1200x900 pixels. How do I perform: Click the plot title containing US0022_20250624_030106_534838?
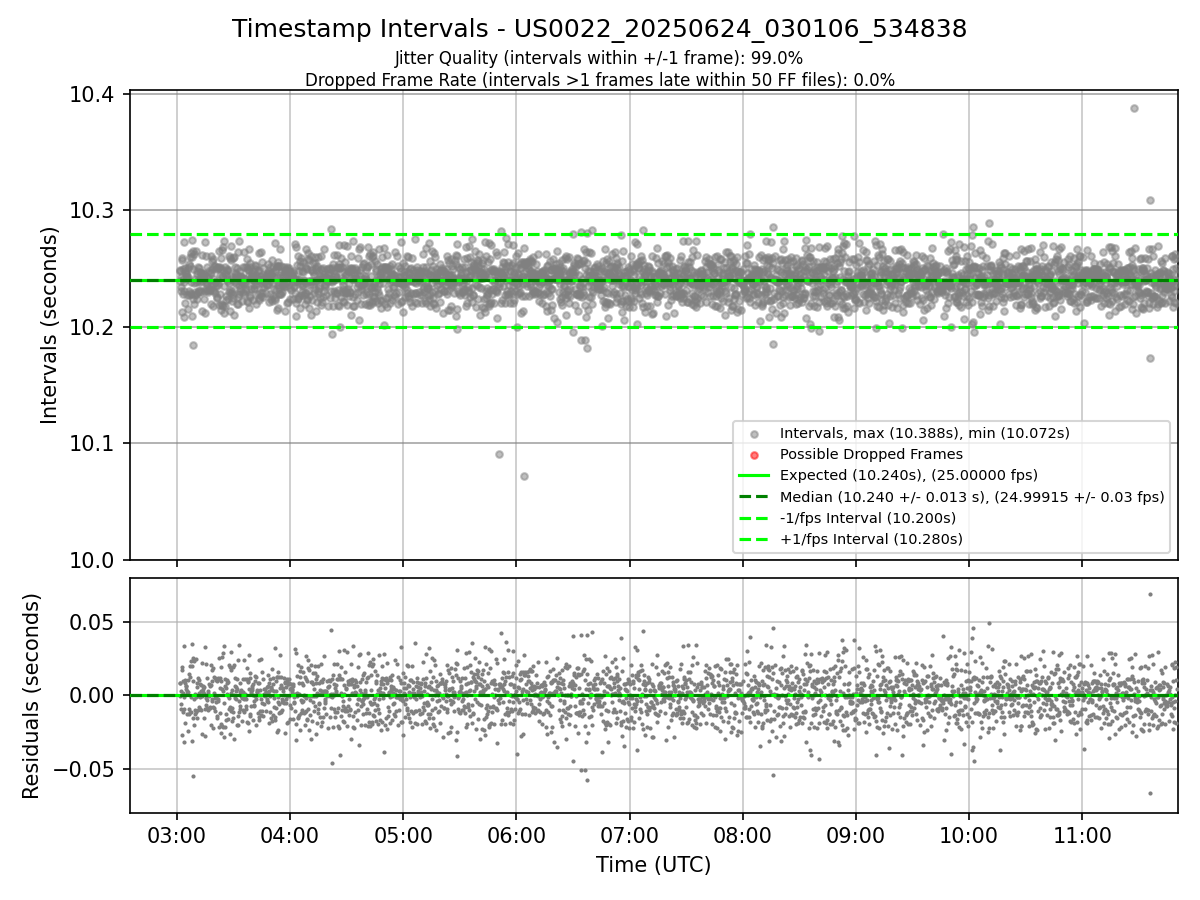click(599, 29)
